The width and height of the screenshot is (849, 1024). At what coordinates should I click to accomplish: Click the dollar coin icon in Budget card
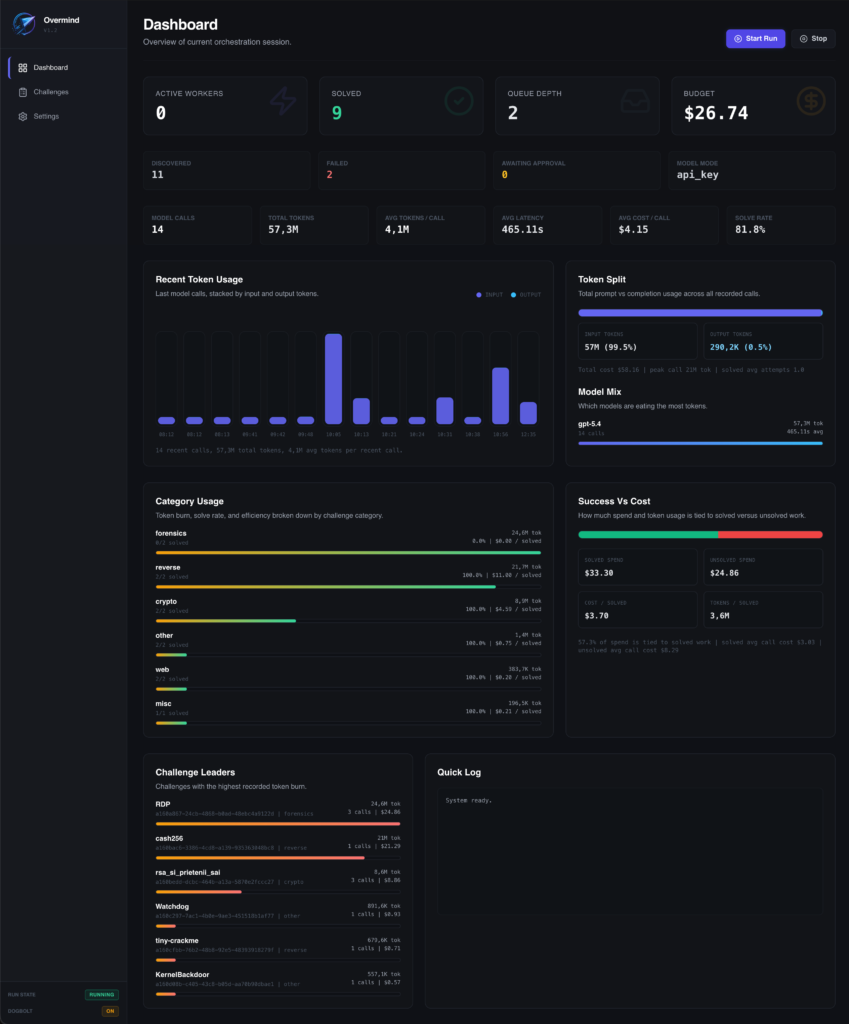point(811,101)
